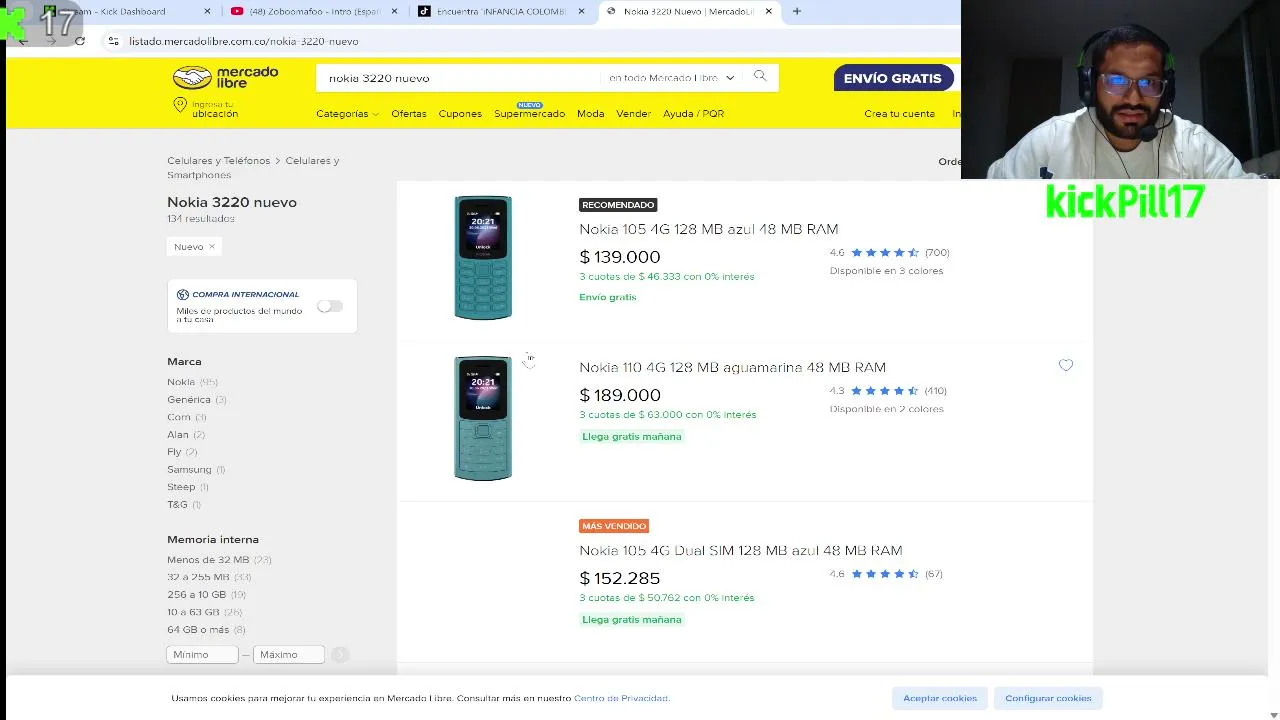The width and height of the screenshot is (1280, 720).
Task: Open the Nokia 110 4G aguamarina phone image
Action: click(483, 418)
